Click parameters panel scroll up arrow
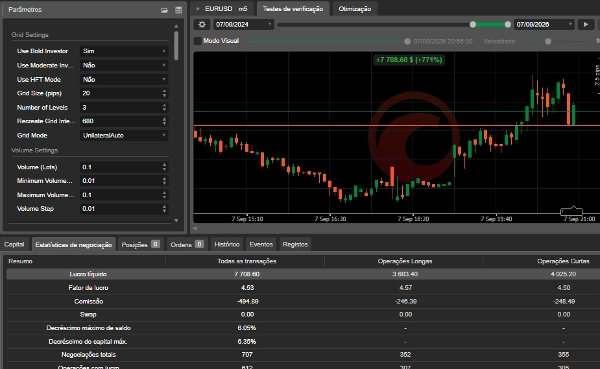 point(176,26)
